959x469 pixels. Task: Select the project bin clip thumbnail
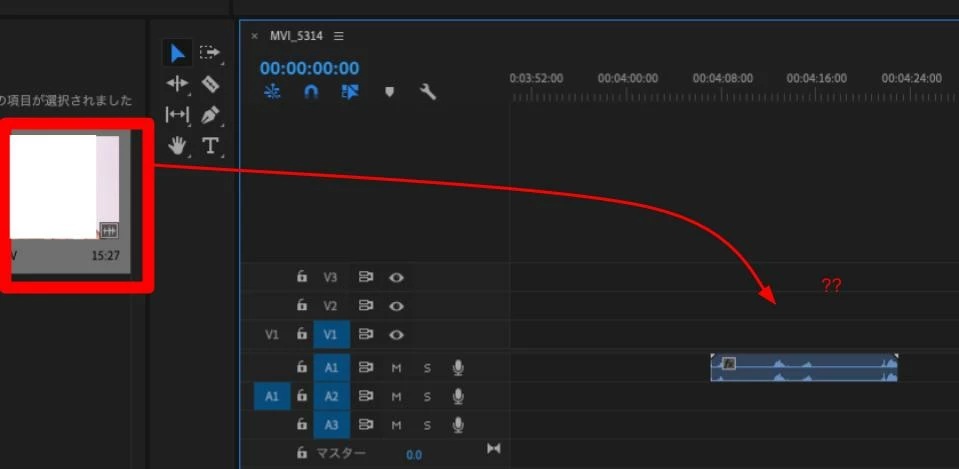(x=64, y=186)
